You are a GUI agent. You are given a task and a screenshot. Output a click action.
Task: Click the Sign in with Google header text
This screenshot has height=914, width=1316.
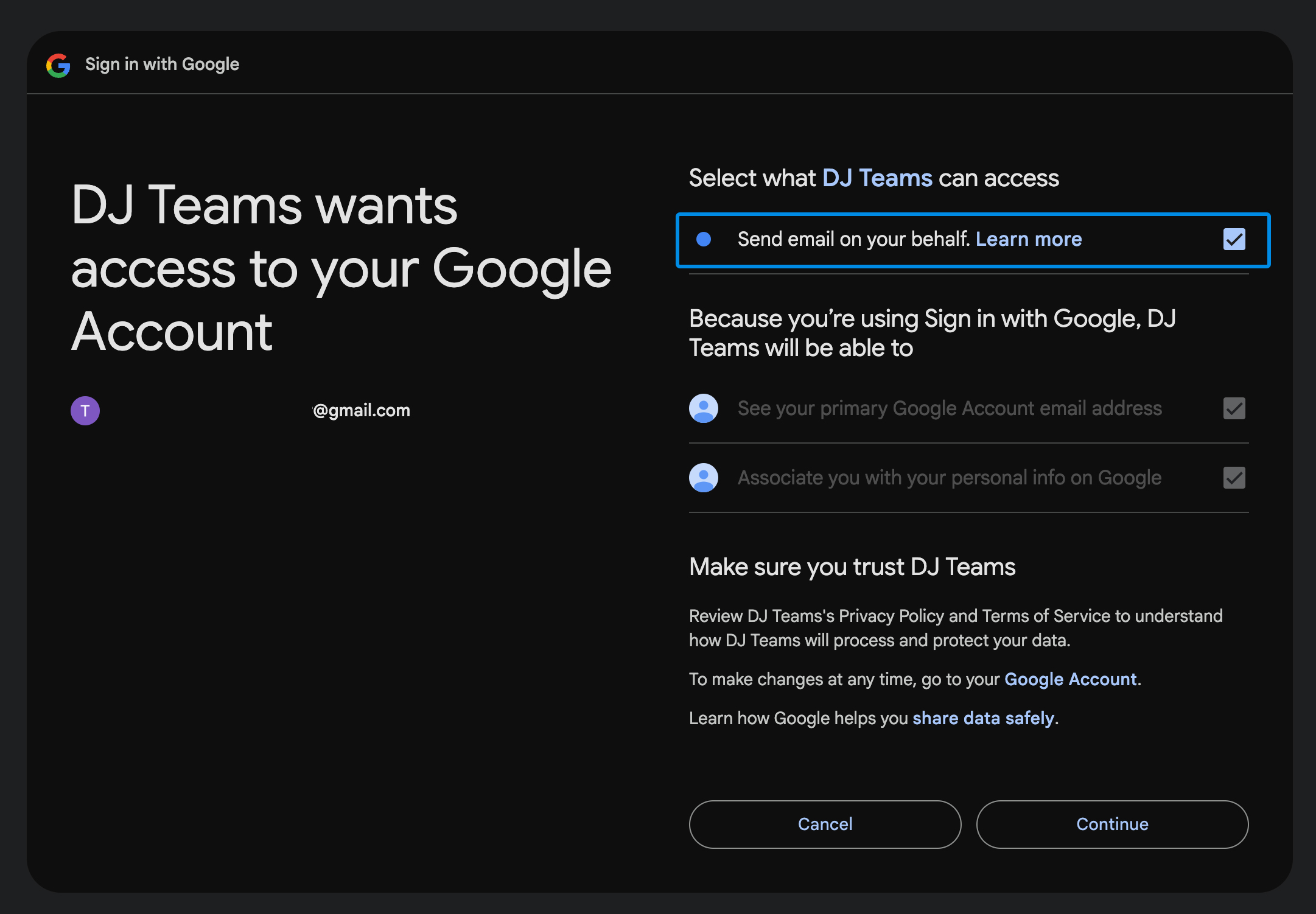(x=162, y=65)
